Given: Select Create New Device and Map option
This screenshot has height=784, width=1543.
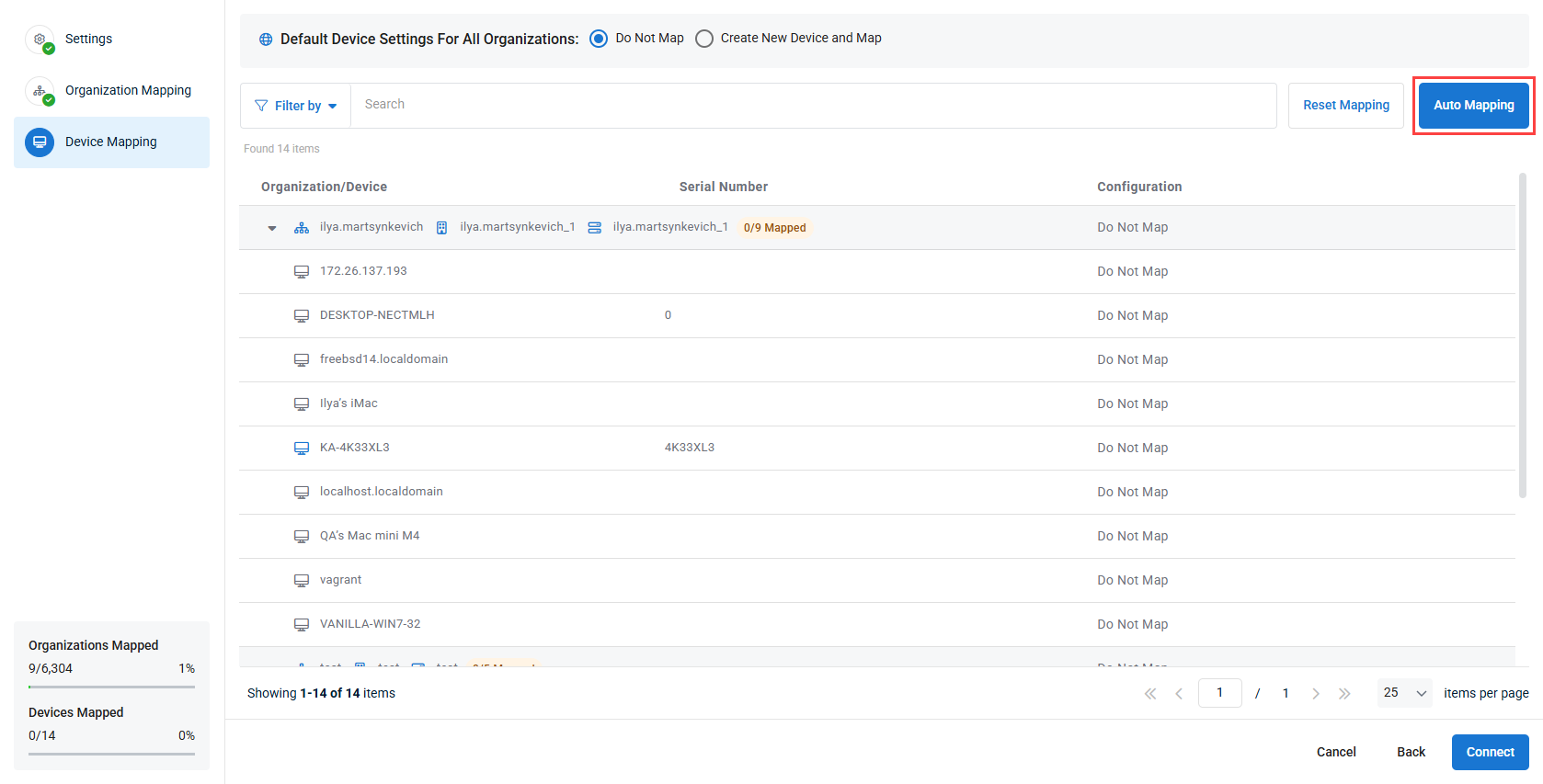Looking at the screenshot, I should 704,39.
